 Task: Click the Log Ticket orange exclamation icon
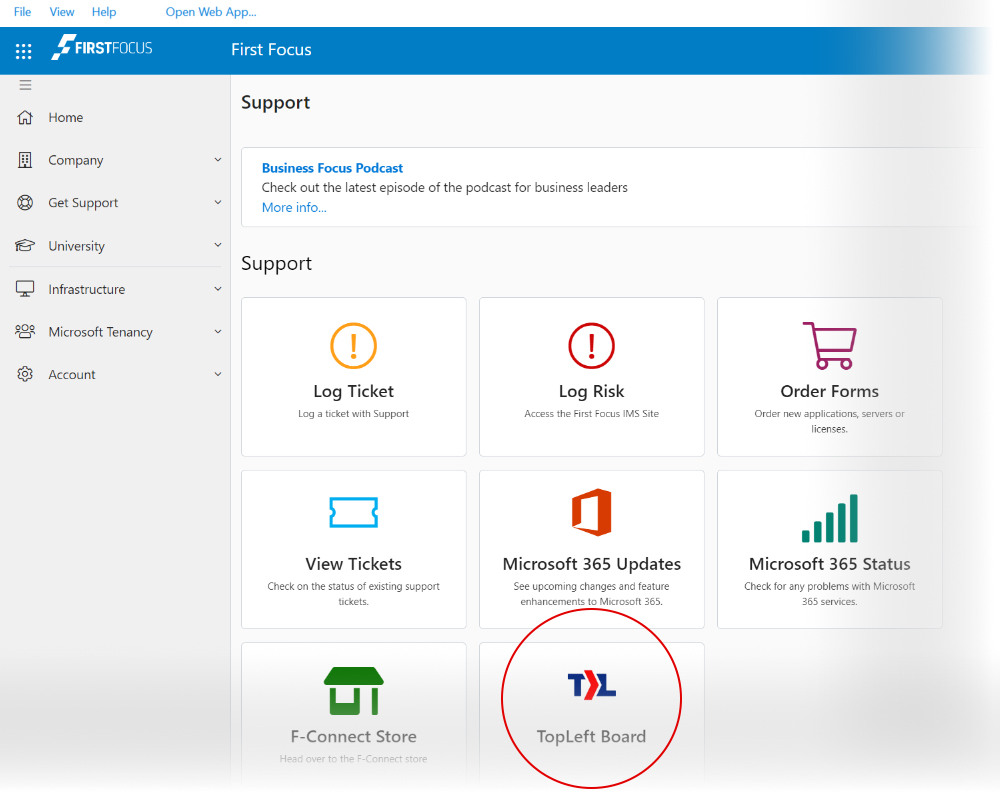pos(353,346)
